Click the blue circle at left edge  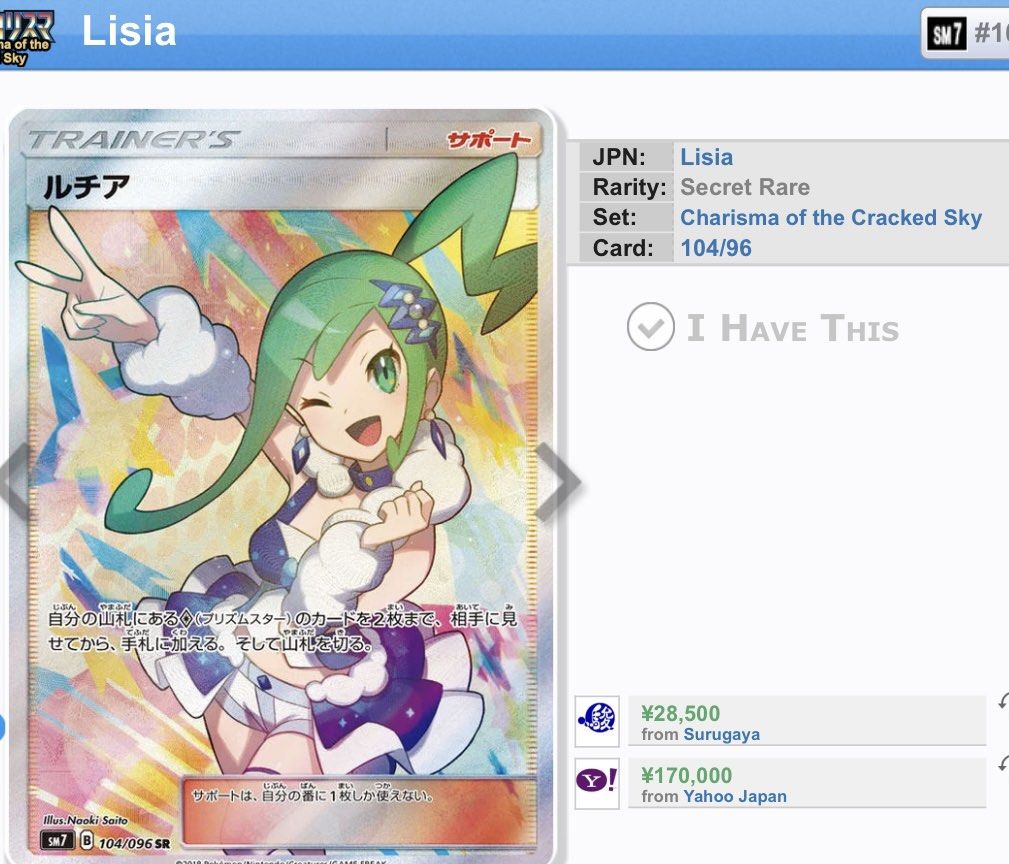2,727
